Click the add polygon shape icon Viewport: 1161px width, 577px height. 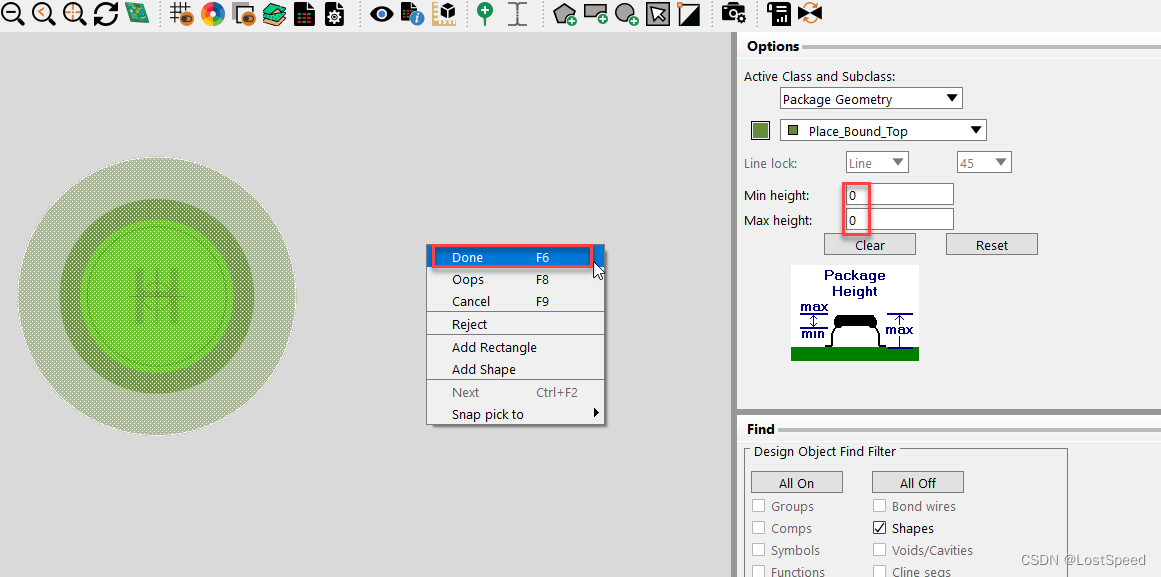click(x=565, y=14)
